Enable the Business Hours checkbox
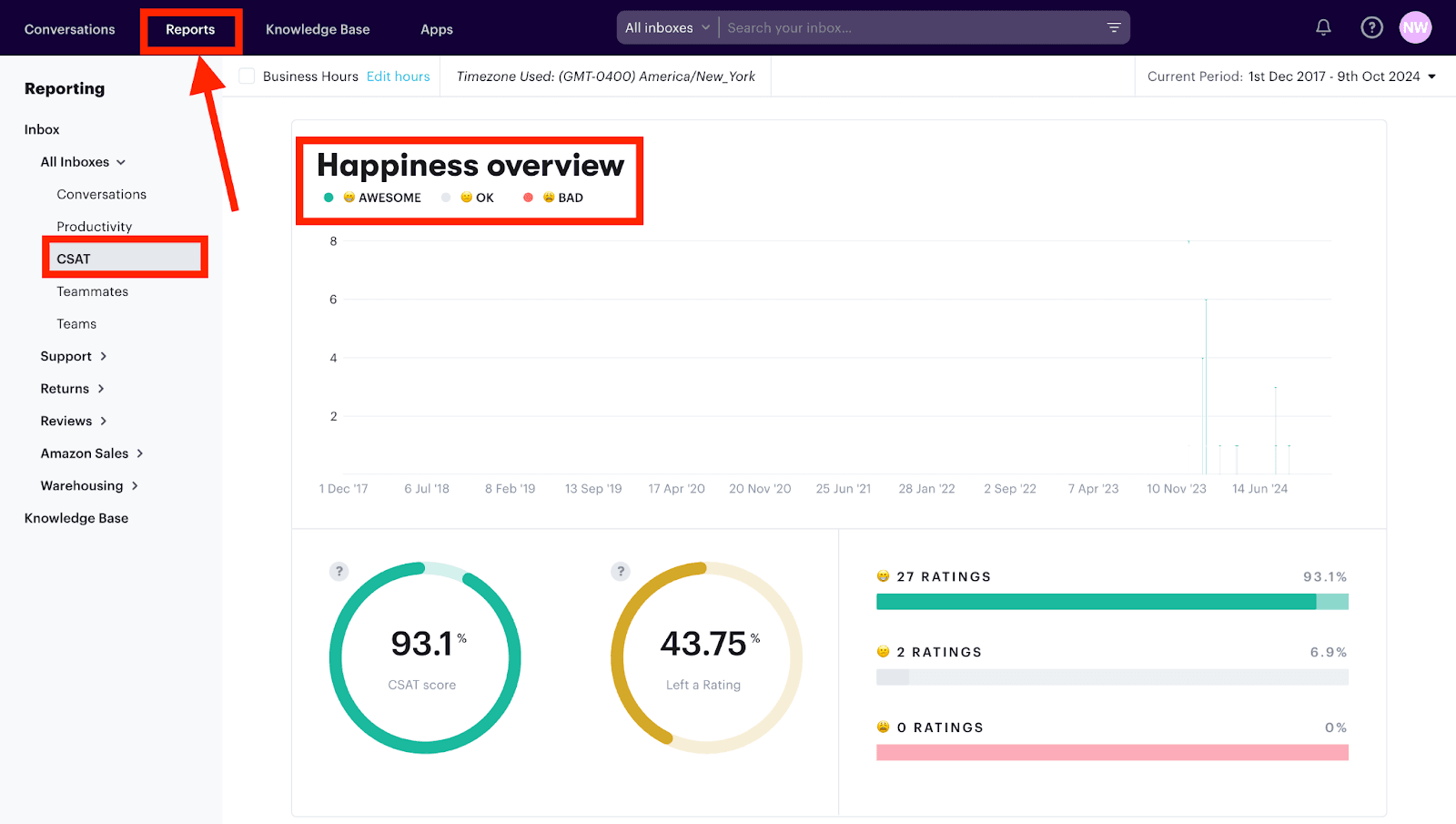1456x824 pixels. point(246,76)
